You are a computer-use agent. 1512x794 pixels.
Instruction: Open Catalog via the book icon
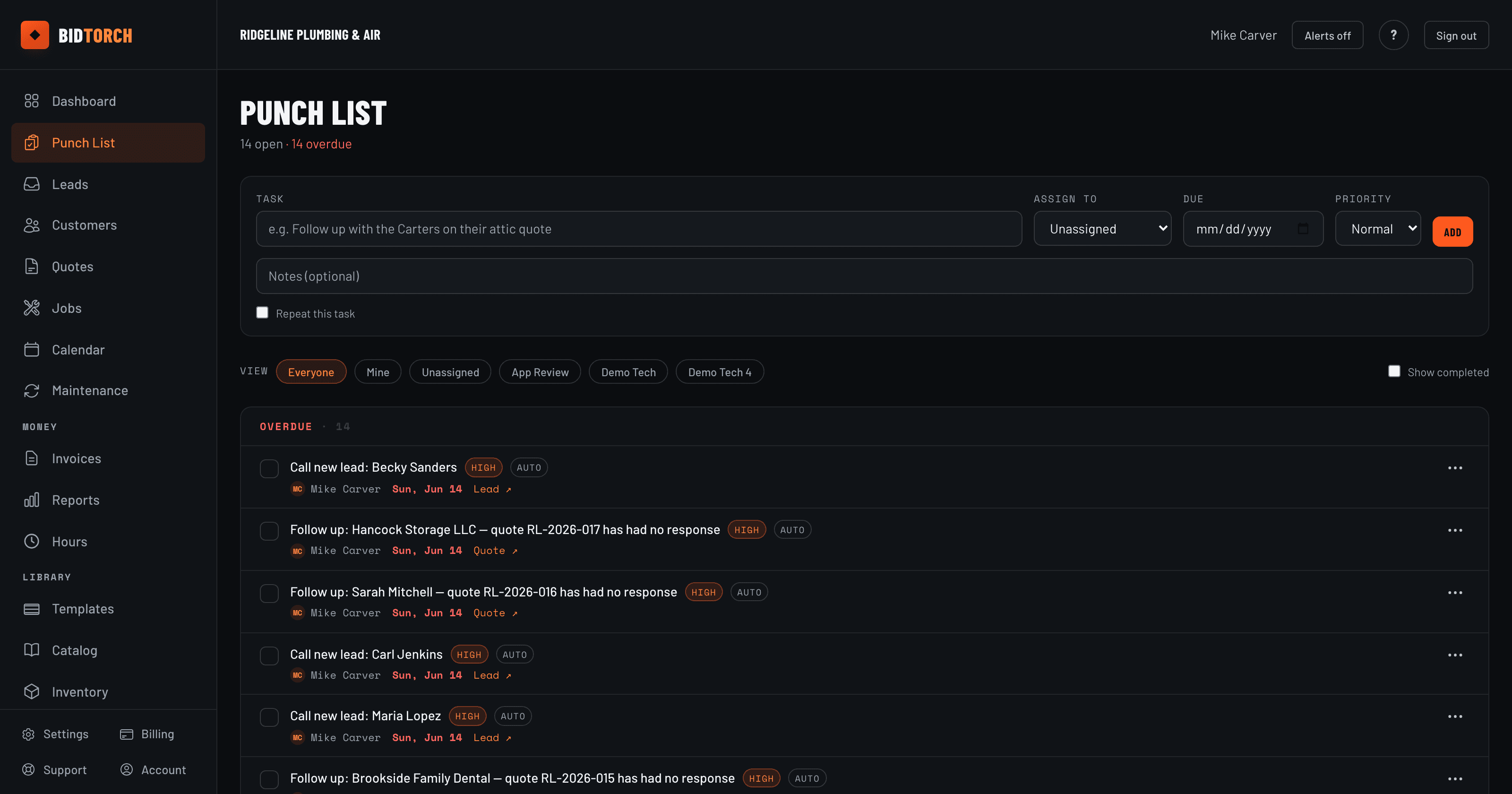(32, 650)
